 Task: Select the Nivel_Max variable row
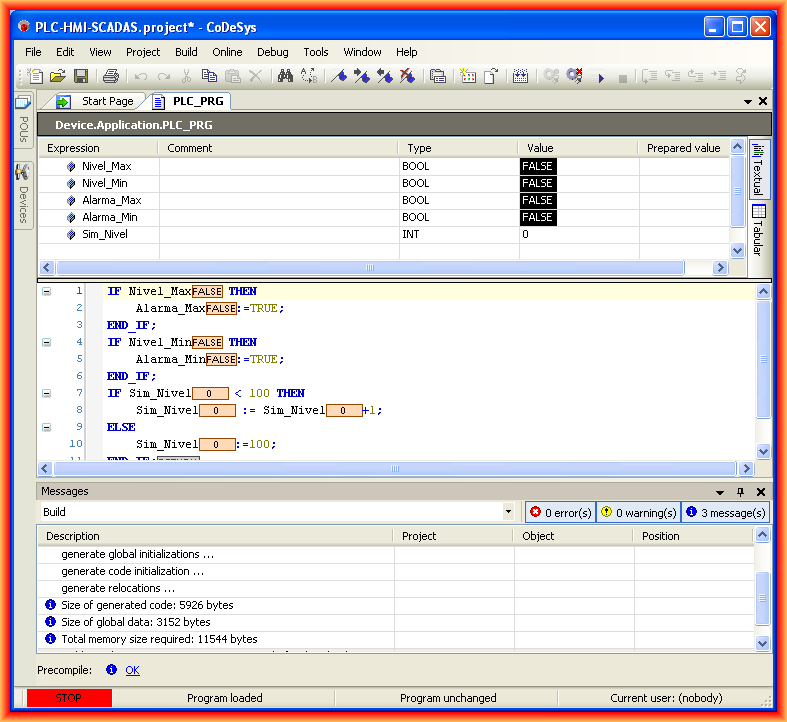[106, 166]
